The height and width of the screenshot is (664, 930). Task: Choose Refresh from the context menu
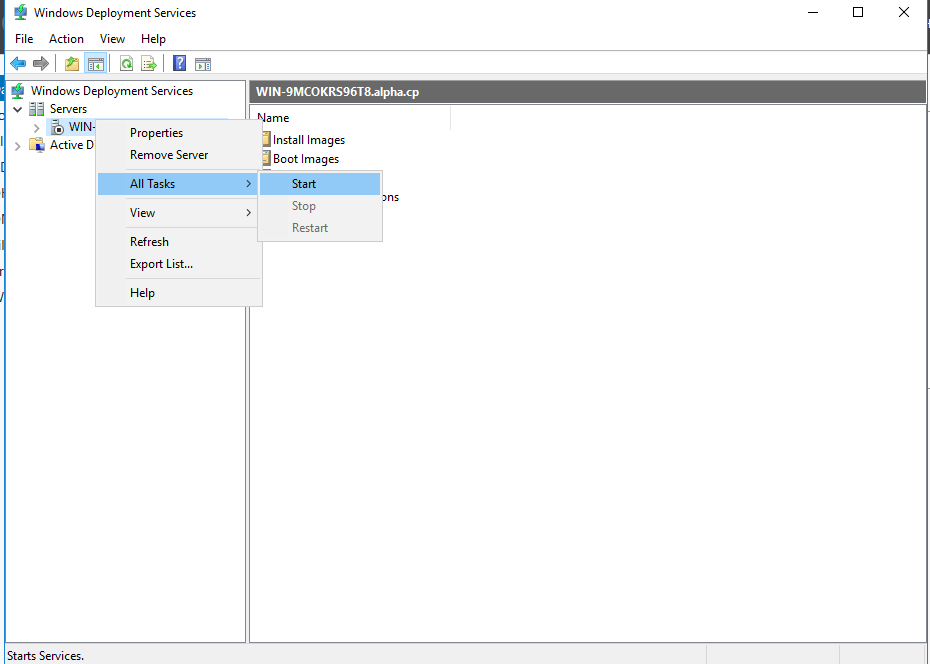click(179, 242)
